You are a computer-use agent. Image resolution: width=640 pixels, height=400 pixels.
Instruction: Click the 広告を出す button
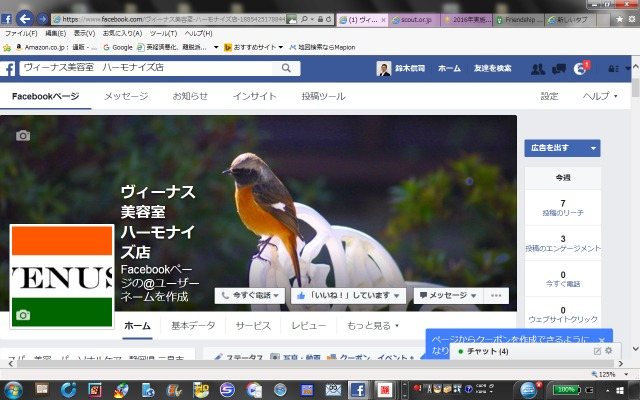(x=562, y=148)
